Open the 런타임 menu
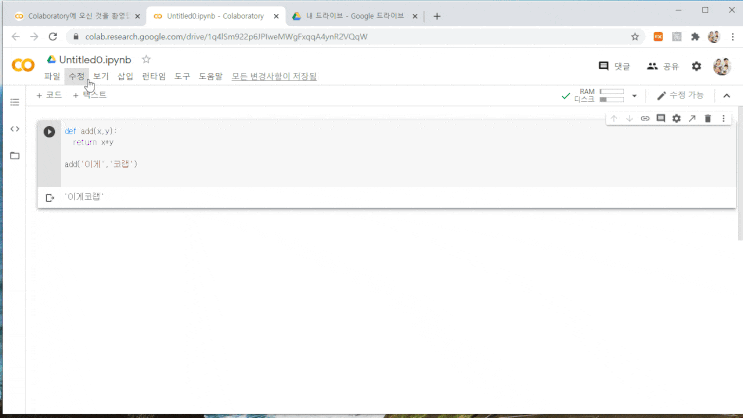This screenshot has height=418, width=743. coord(154,76)
